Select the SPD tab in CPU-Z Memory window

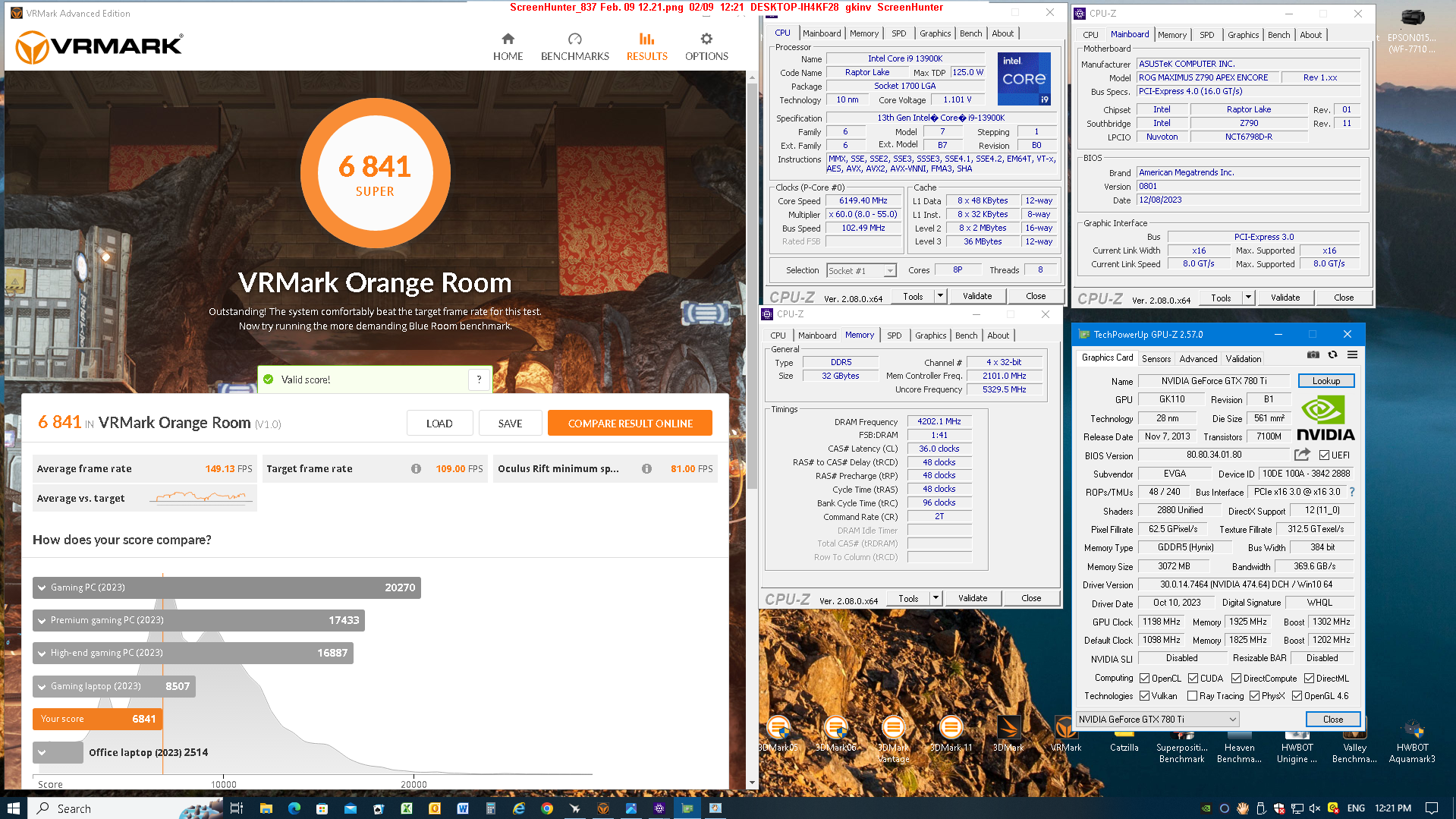894,335
